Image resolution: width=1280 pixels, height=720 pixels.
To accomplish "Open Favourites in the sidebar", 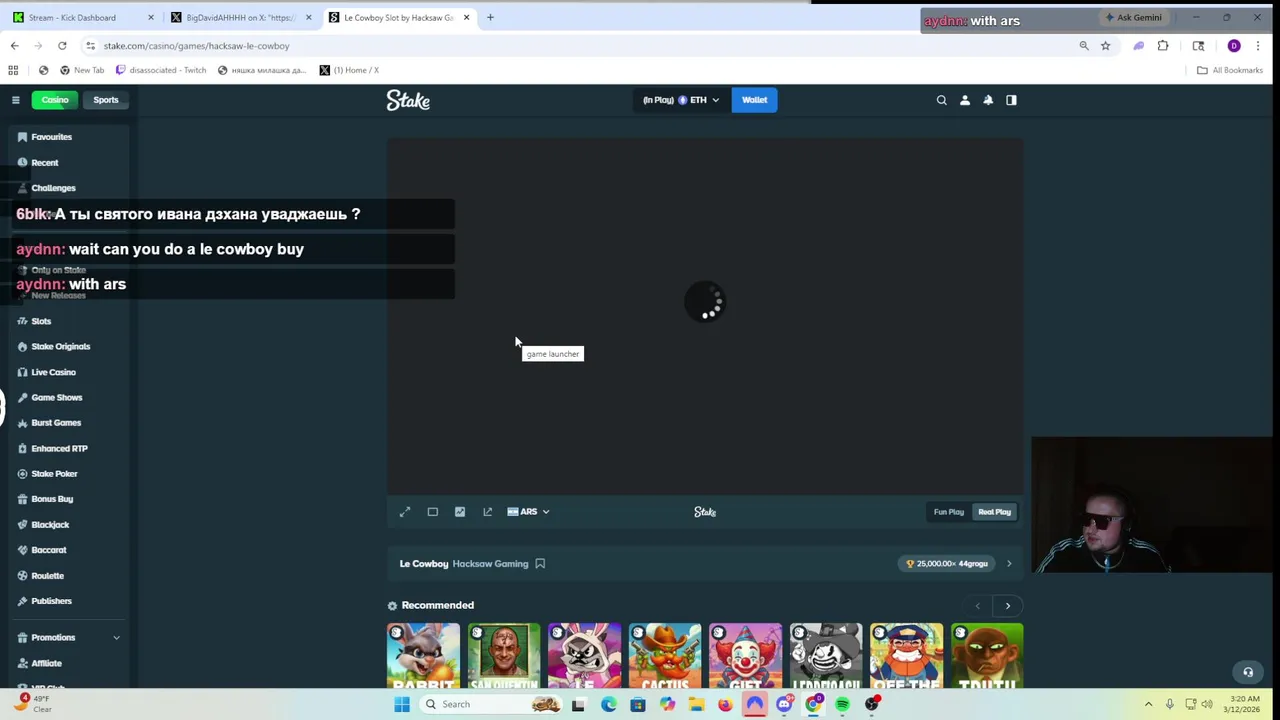I will [x=51, y=137].
